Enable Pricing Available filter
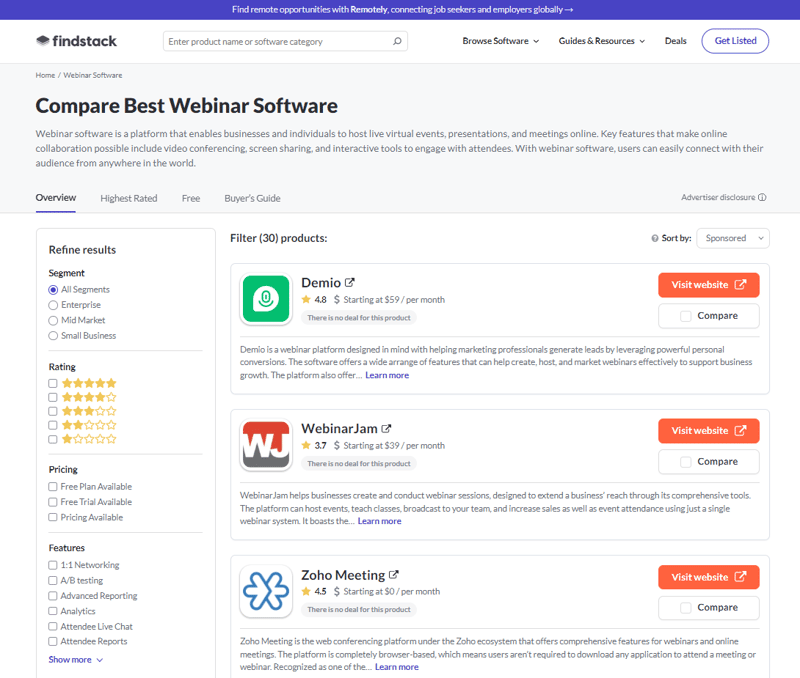The height and width of the screenshot is (678, 800). tap(53, 517)
